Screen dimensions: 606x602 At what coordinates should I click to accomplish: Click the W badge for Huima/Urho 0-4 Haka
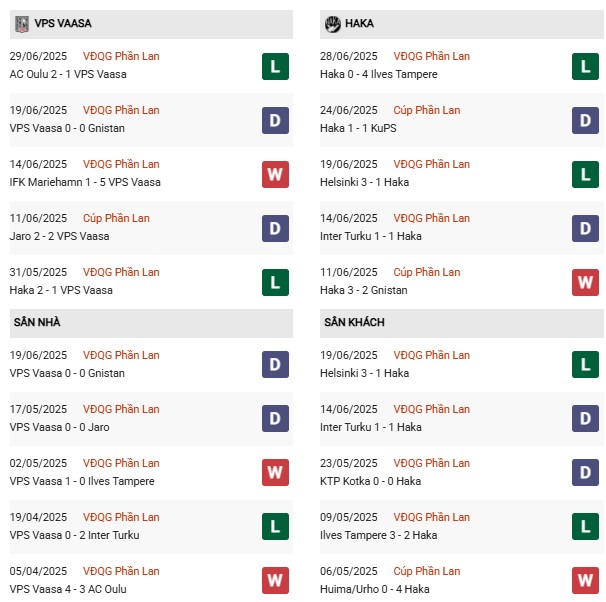coord(585,580)
